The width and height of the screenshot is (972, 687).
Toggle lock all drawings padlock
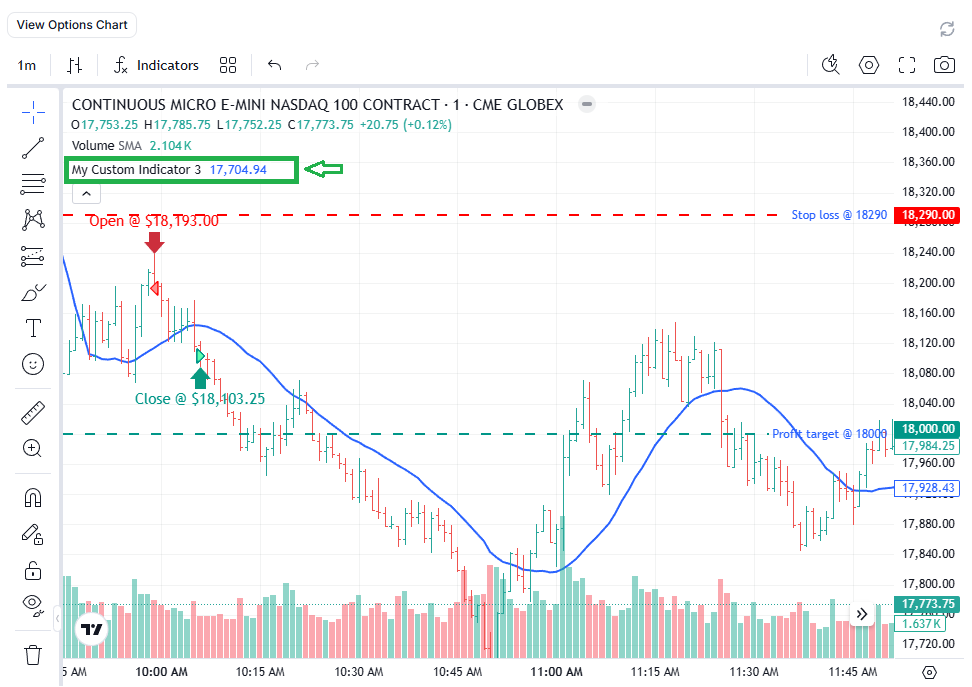click(33, 570)
